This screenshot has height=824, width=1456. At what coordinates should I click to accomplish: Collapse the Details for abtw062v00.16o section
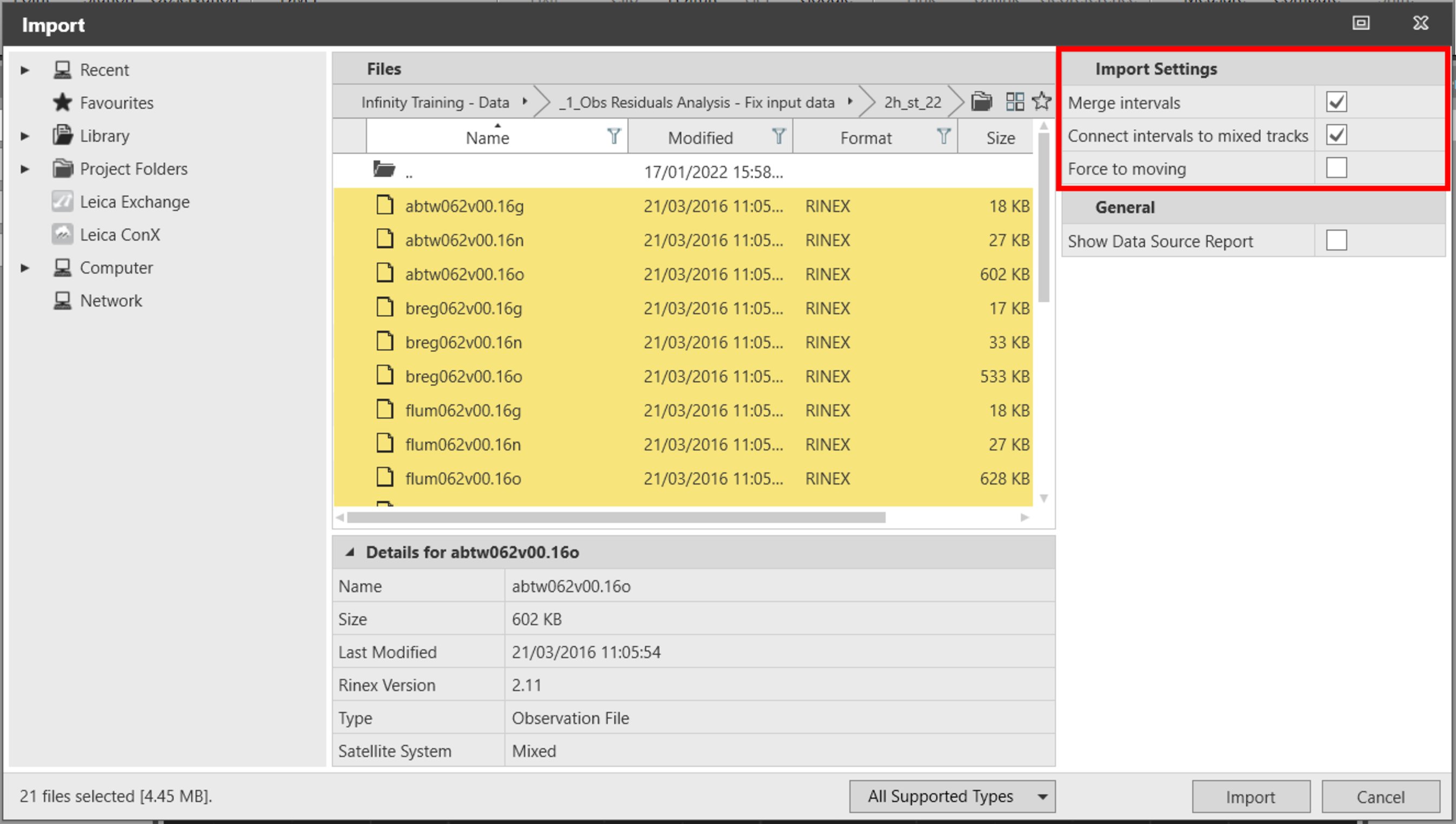(350, 552)
